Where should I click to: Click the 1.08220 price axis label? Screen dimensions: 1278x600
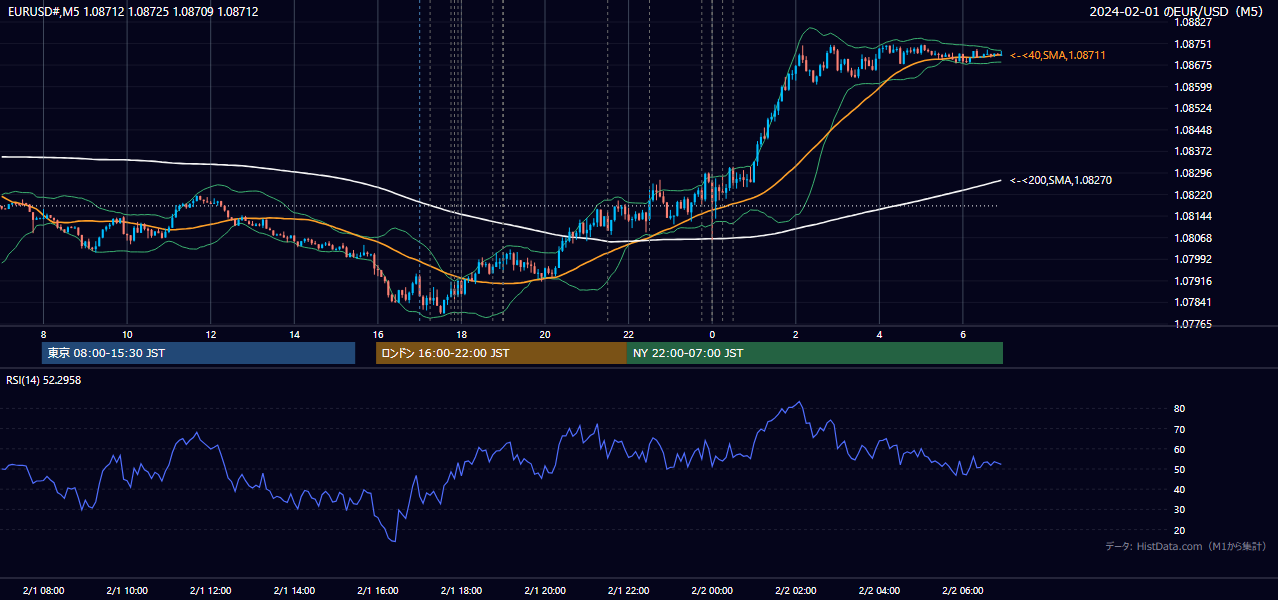pos(1194,195)
